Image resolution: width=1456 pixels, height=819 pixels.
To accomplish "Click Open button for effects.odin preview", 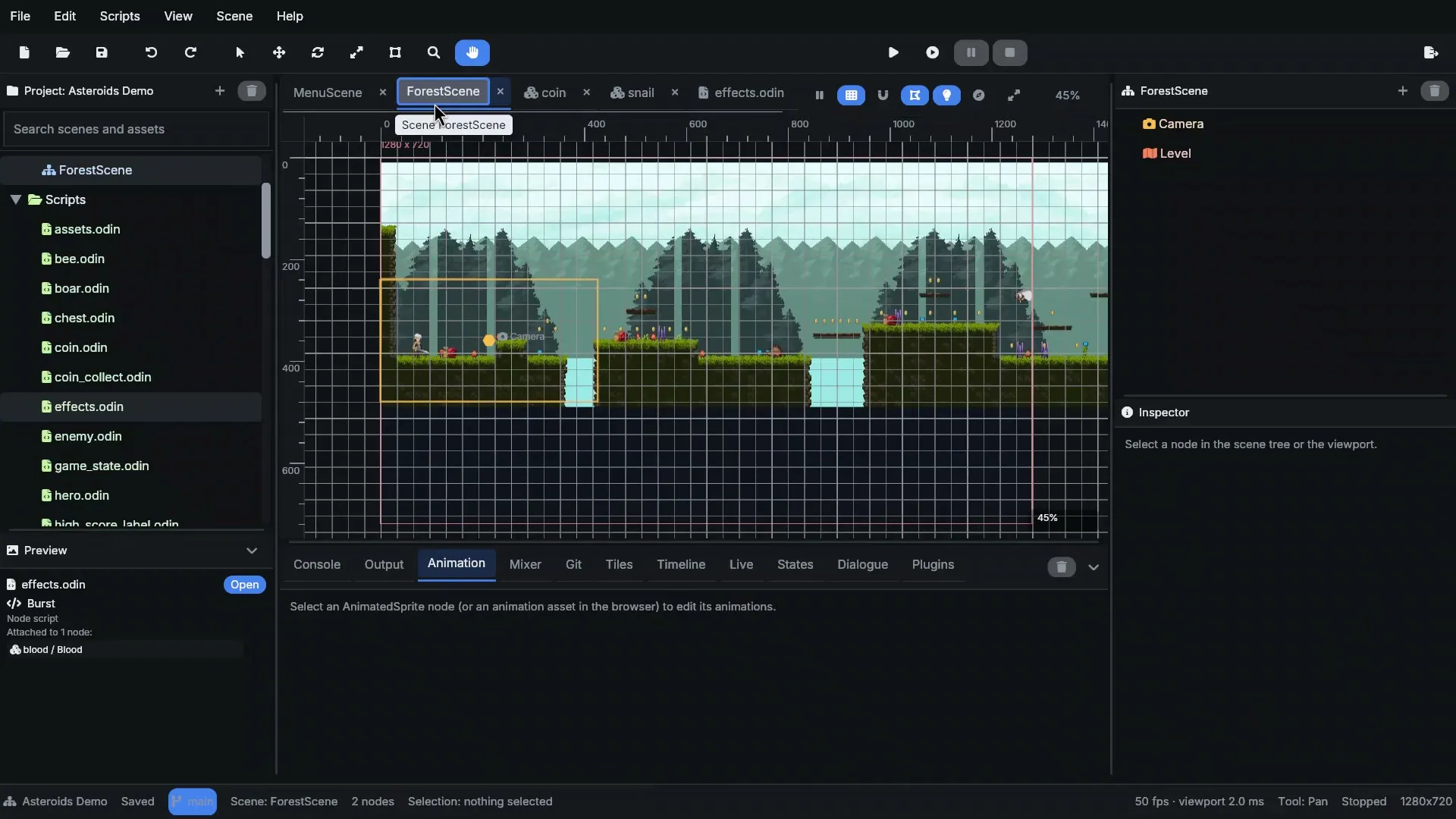I will [x=244, y=585].
